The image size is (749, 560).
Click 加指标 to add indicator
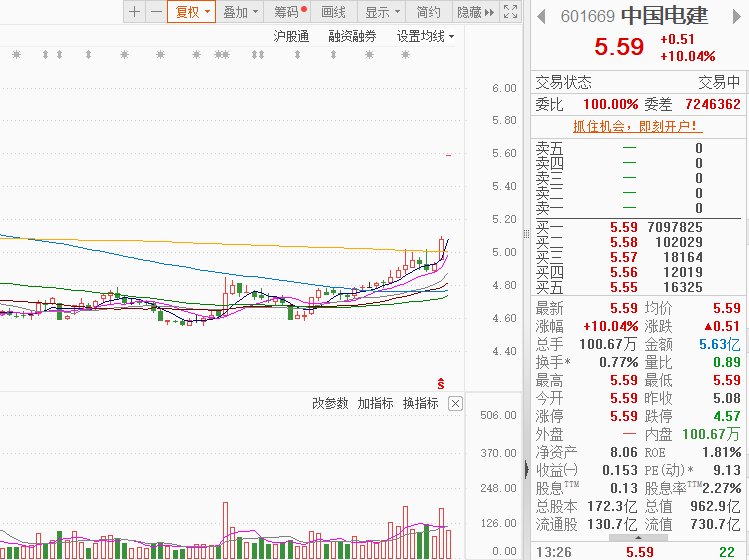[x=375, y=403]
